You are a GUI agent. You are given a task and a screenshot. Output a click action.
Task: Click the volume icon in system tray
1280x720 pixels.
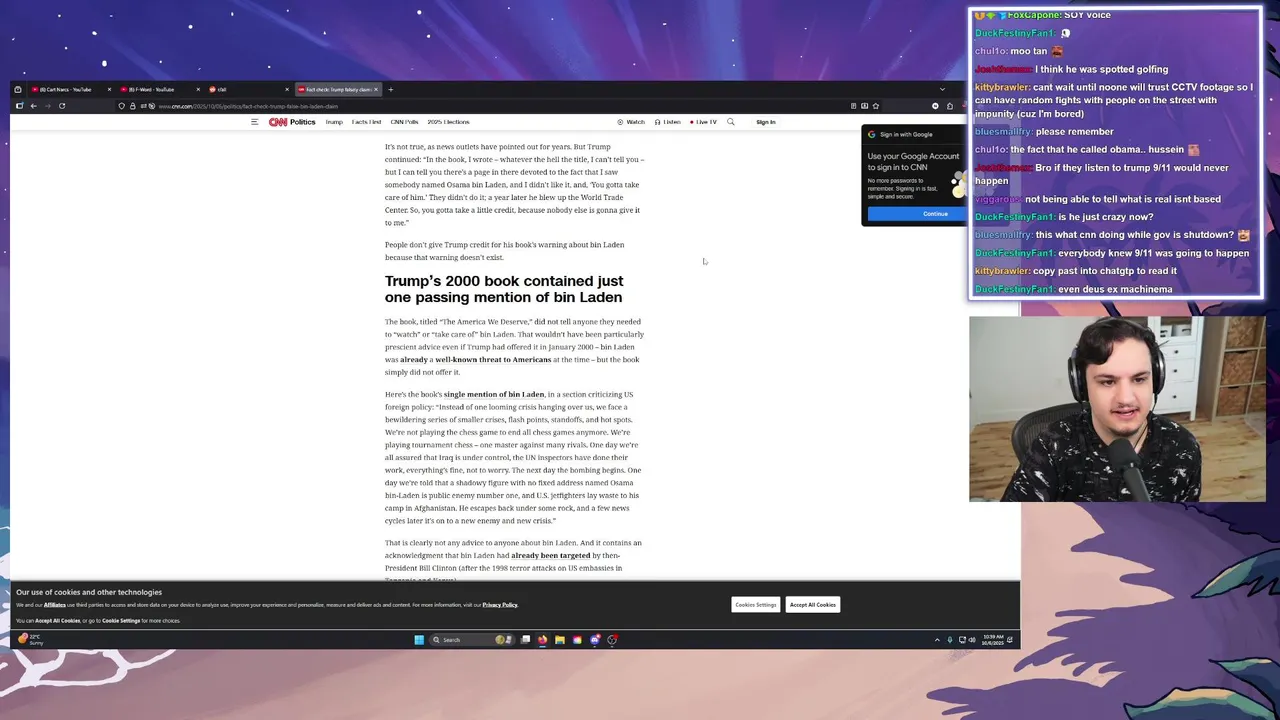972,640
